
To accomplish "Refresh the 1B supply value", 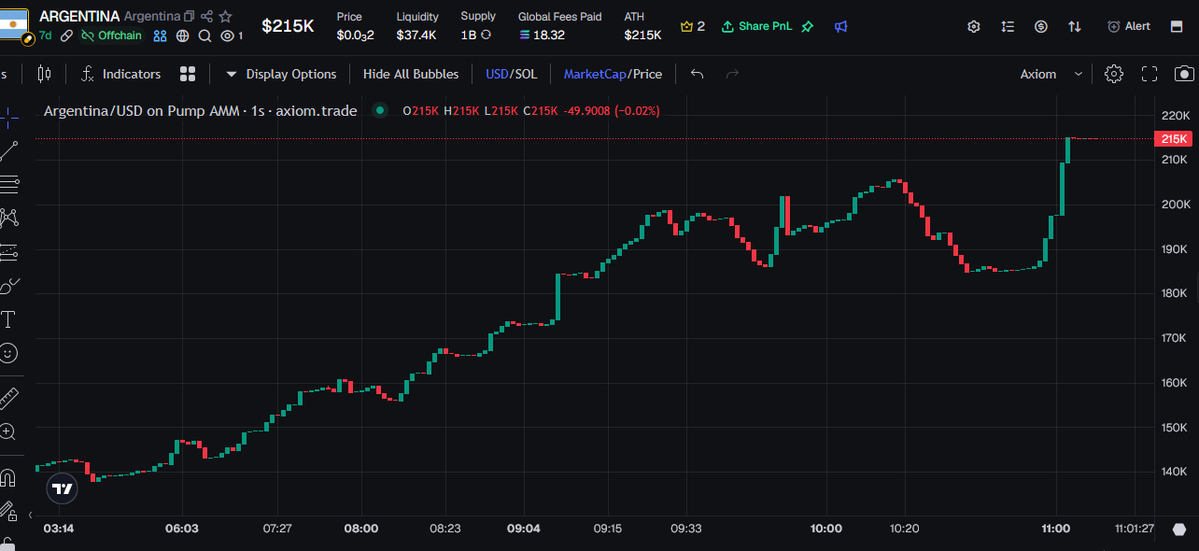I will click(486, 34).
